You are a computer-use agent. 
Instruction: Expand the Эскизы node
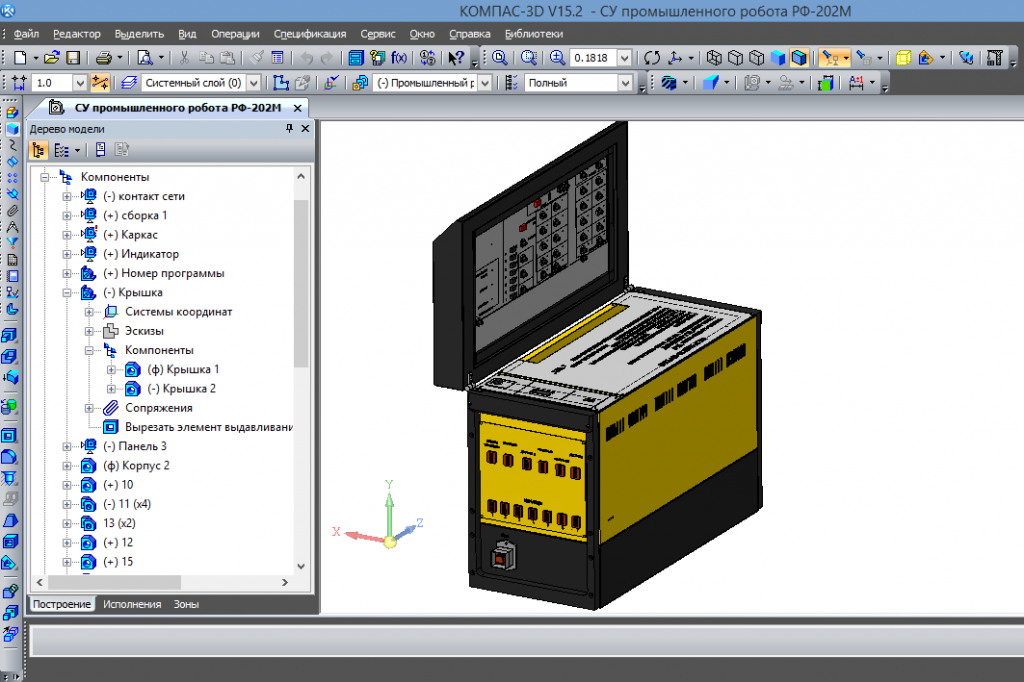pos(89,331)
